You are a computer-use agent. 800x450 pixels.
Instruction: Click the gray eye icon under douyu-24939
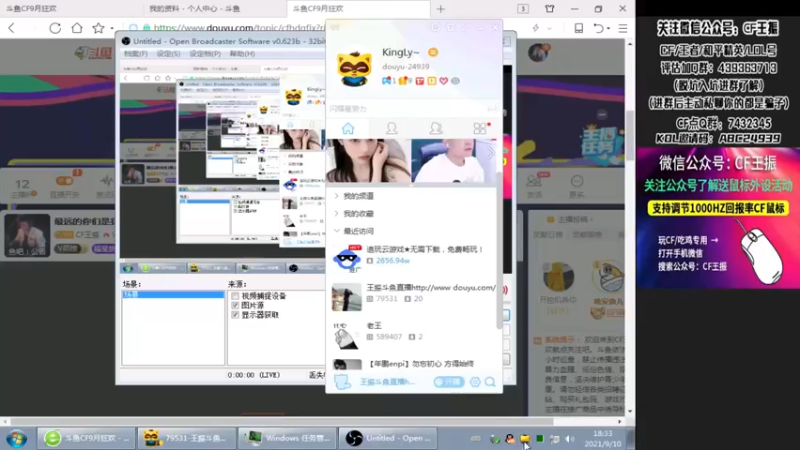point(455,81)
